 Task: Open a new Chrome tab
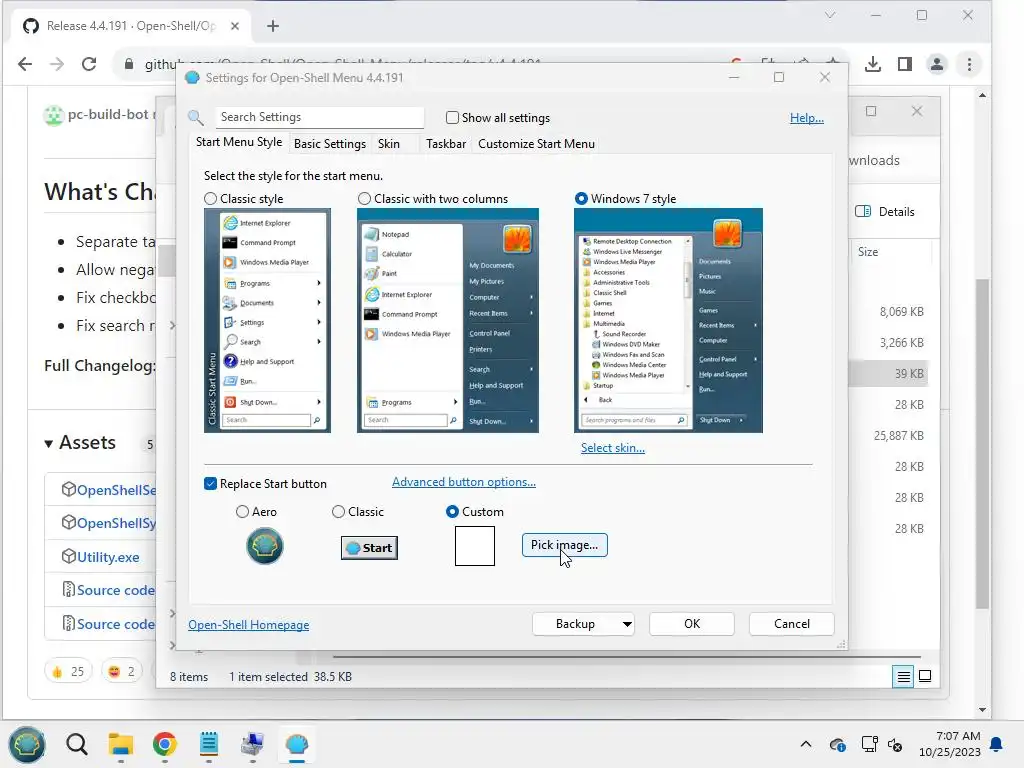[x=273, y=26]
